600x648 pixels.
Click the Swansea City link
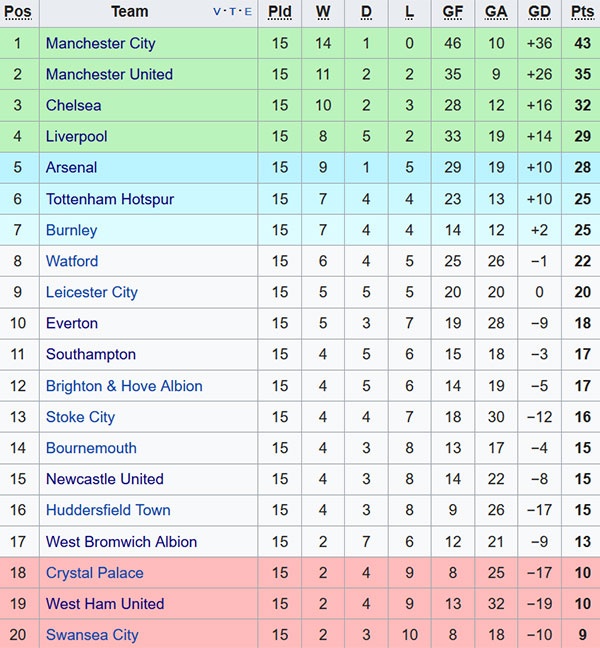pyautogui.click(x=92, y=635)
